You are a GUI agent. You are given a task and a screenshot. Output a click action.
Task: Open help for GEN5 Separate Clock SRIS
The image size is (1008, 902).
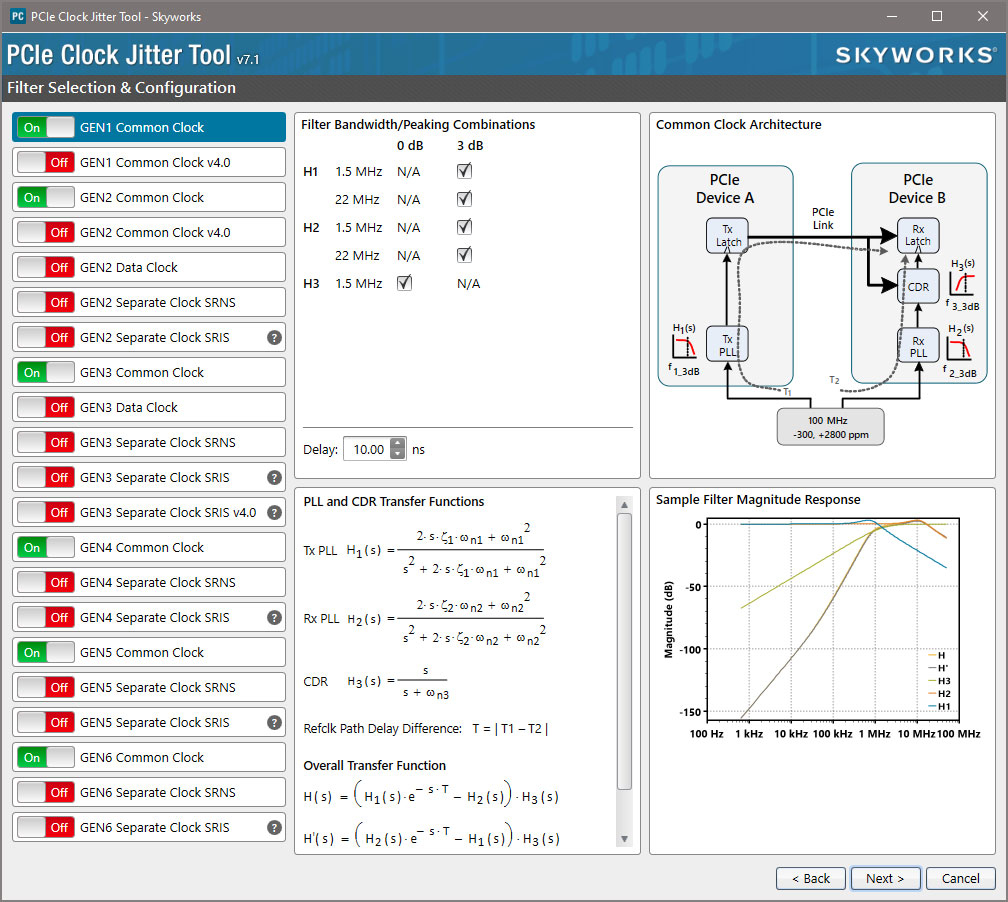274,723
